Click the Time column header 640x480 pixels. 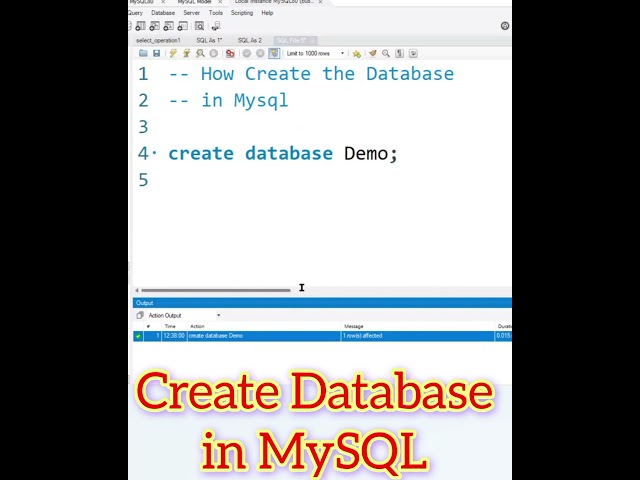pyautogui.click(x=170, y=326)
